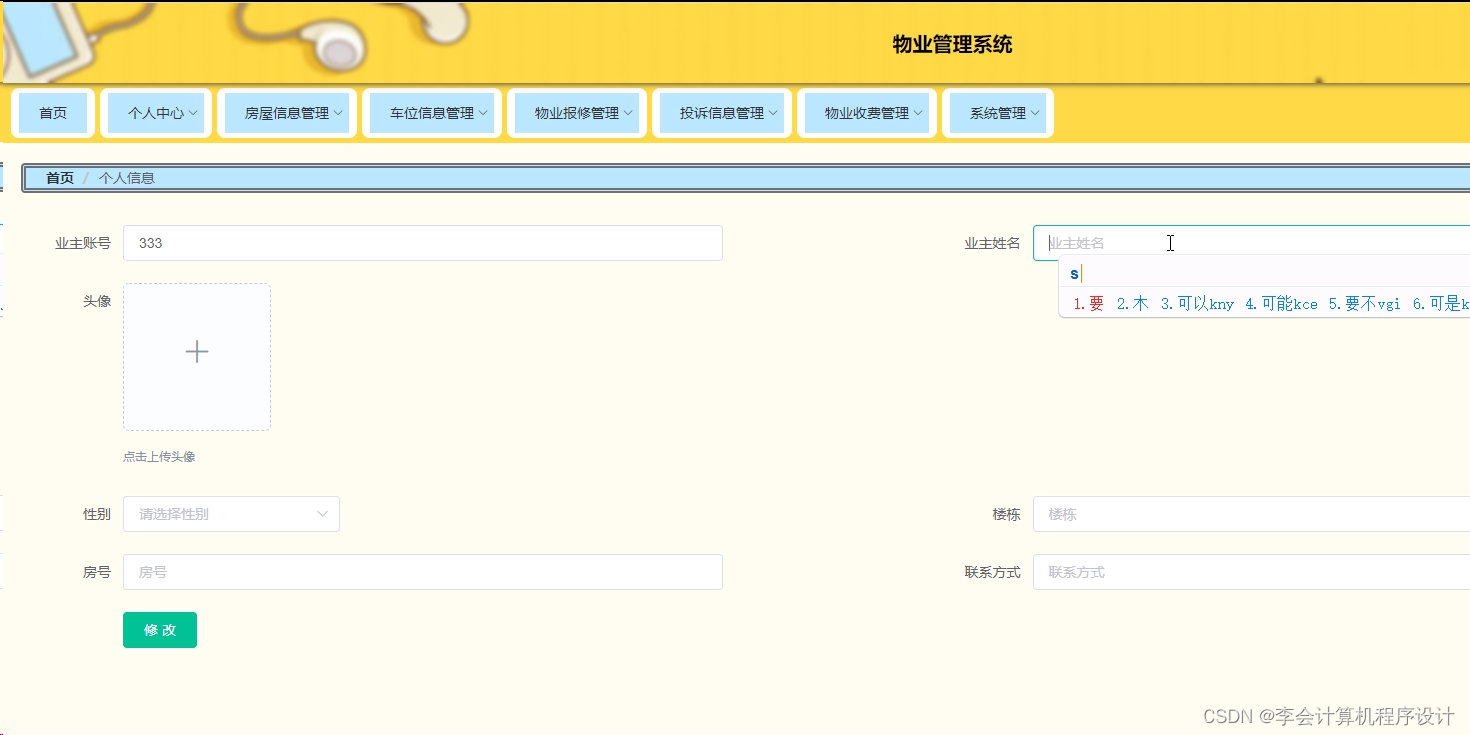Viewport: 1470px width, 735px height.
Task: Expand the 物业报修管理 dropdown
Action: [576, 112]
